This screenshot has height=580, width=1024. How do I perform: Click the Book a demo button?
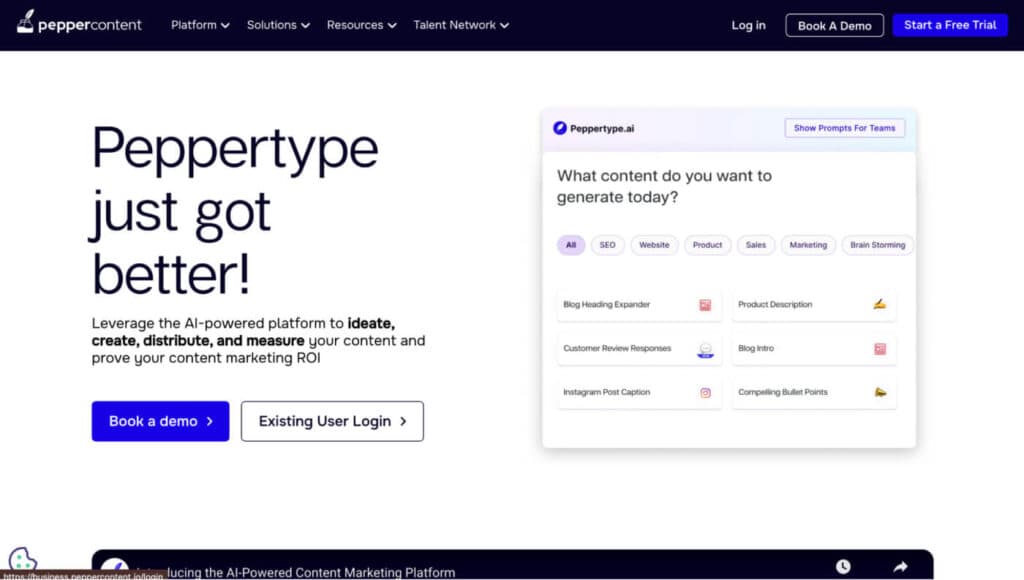click(160, 421)
